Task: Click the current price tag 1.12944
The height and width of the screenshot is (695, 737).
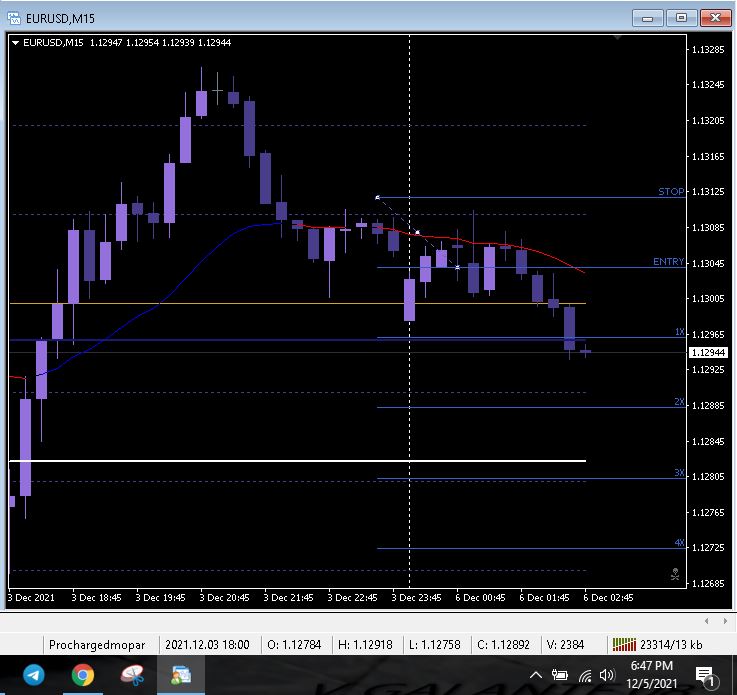Action: (708, 352)
